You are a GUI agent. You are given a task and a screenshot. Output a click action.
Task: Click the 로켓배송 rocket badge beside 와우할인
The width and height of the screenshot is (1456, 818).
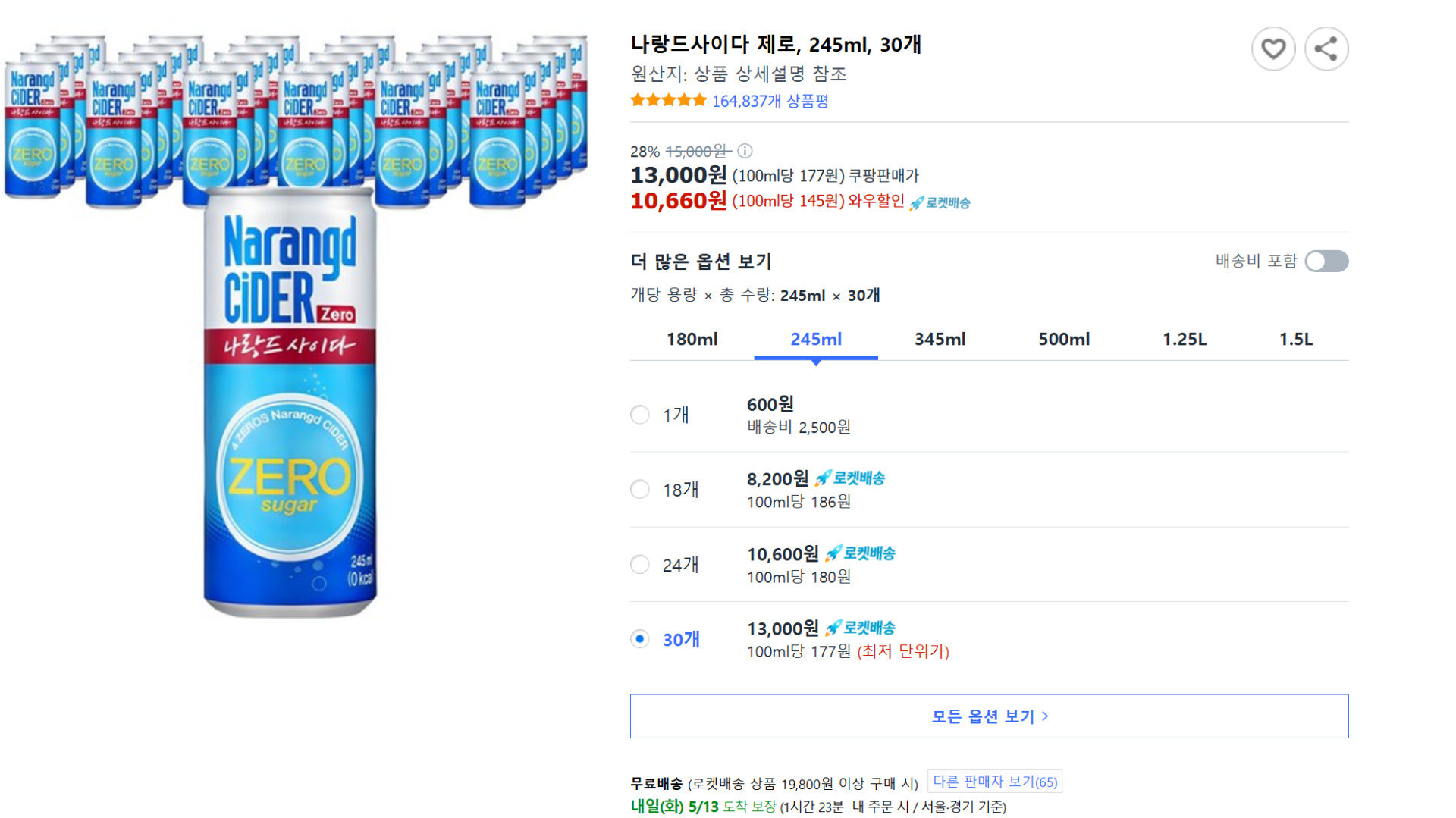click(x=940, y=202)
